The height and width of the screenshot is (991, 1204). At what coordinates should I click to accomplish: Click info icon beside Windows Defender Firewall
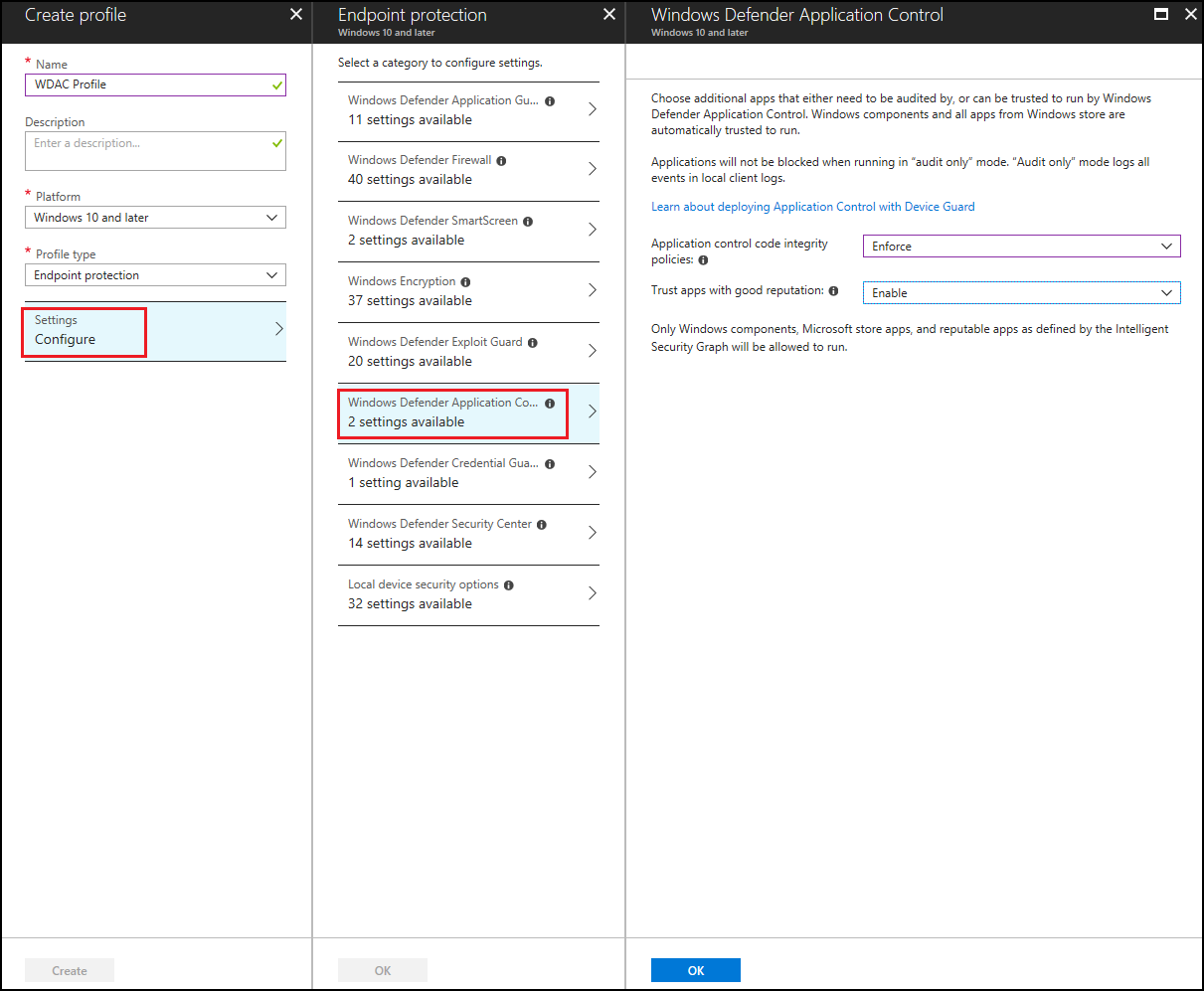coord(501,161)
